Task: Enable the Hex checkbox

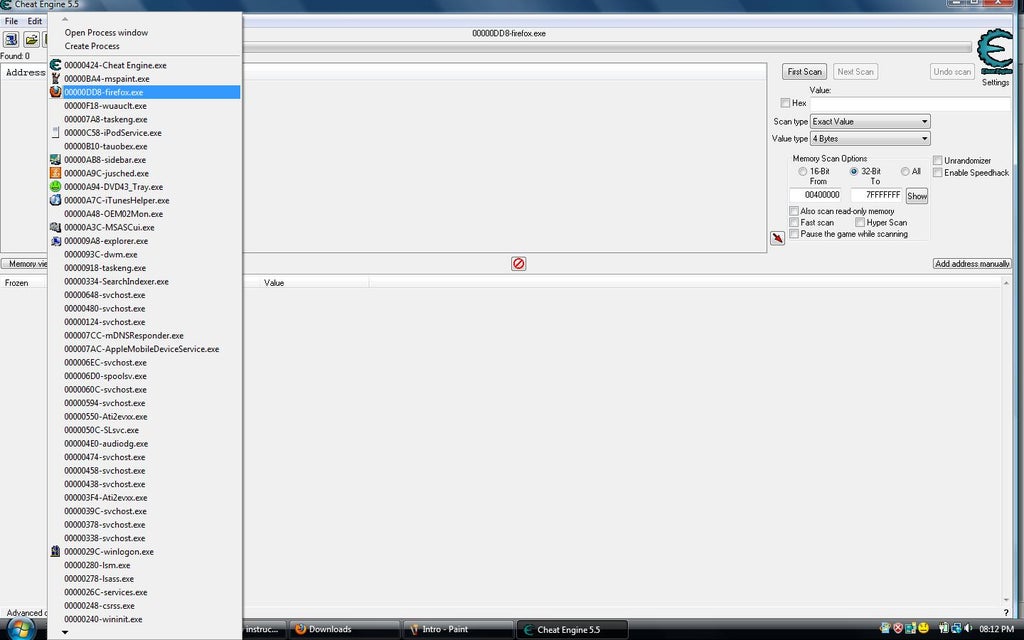Action: (x=785, y=103)
